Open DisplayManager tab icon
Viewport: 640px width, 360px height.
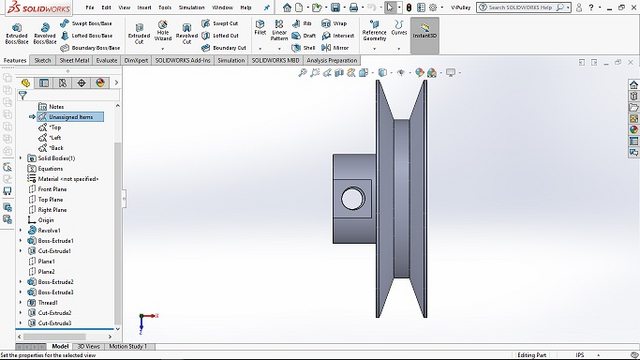click(x=100, y=83)
